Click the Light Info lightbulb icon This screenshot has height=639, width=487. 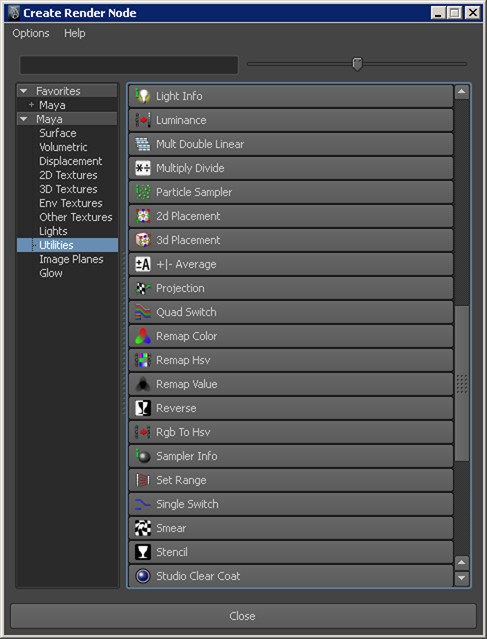pos(143,96)
